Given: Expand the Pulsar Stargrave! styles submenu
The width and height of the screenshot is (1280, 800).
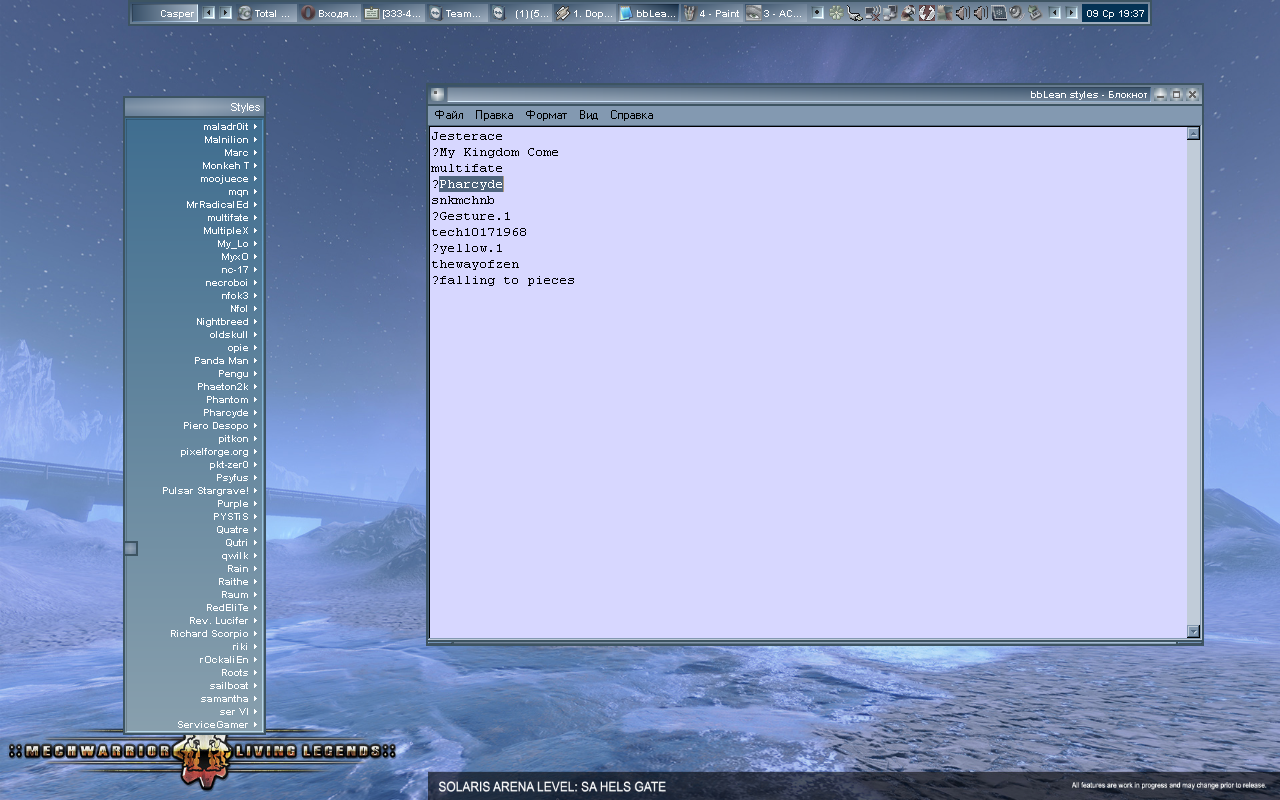Looking at the screenshot, I should tap(194, 491).
